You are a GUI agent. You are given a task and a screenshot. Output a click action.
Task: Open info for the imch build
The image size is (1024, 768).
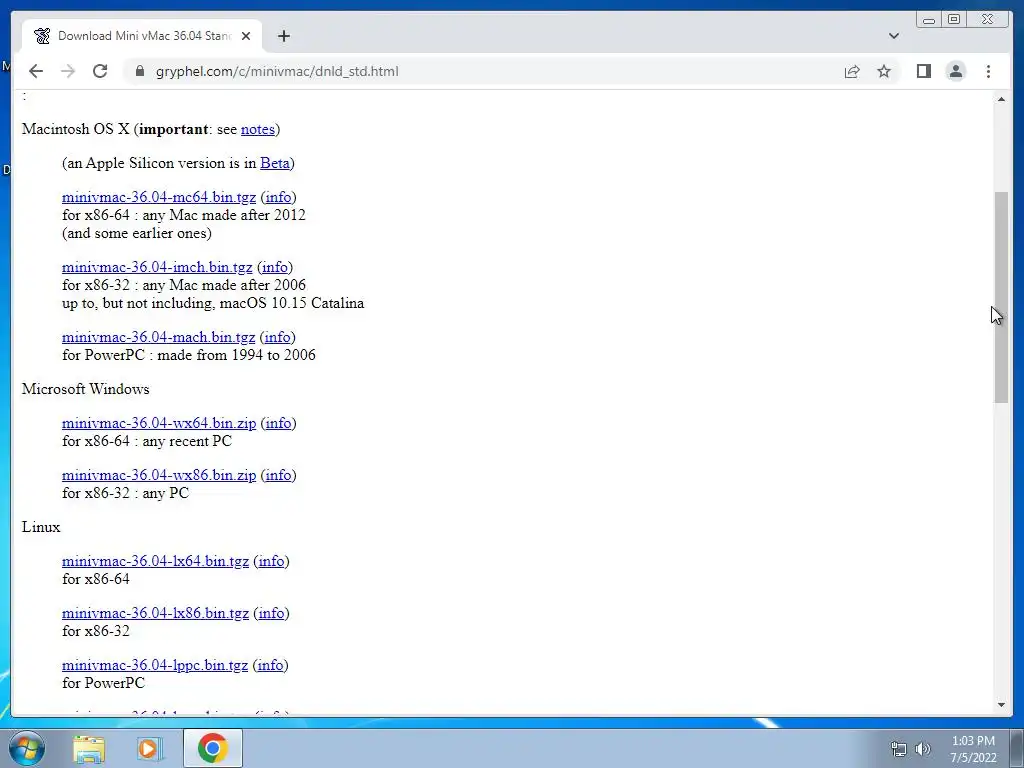[x=275, y=267]
